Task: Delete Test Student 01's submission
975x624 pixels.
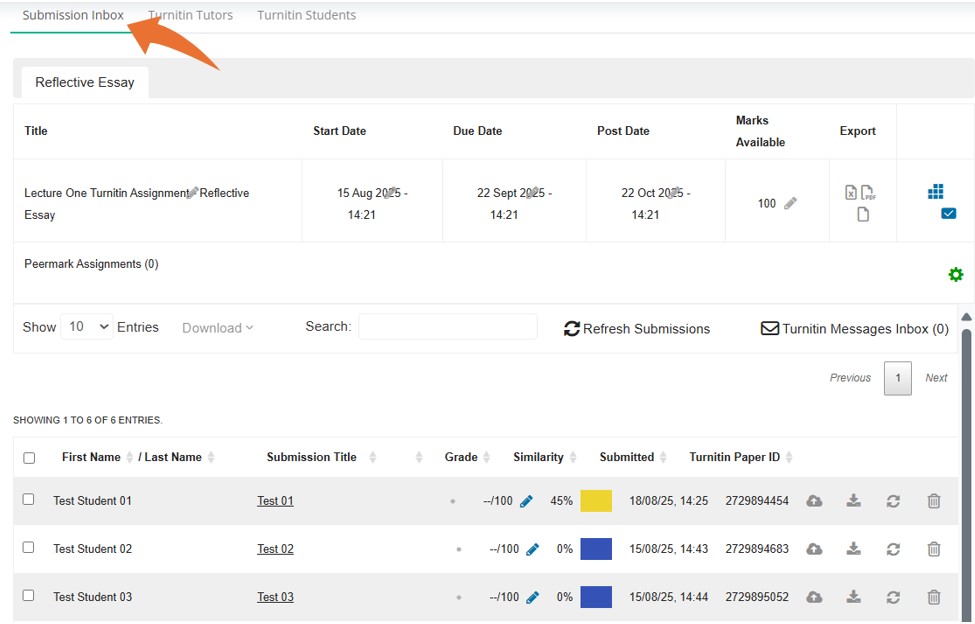Action: coord(933,501)
